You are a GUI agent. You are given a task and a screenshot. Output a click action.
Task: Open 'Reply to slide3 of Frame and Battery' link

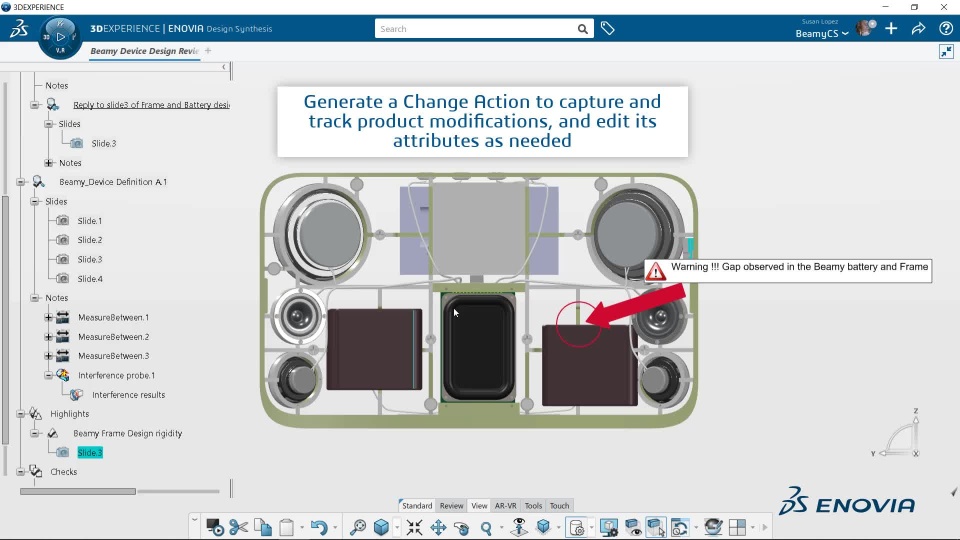151,105
